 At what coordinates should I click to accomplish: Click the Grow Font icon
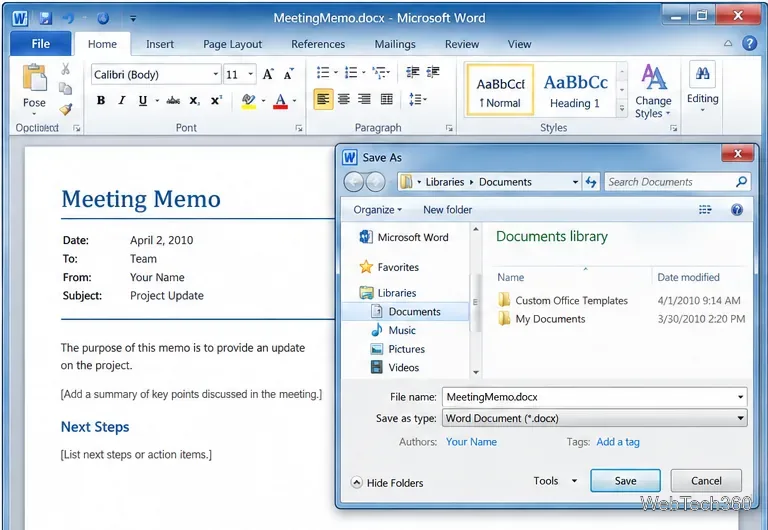(x=268, y=74)
